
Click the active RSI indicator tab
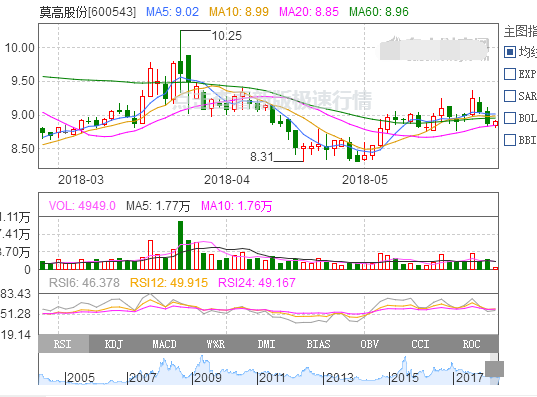click(64, 344)
